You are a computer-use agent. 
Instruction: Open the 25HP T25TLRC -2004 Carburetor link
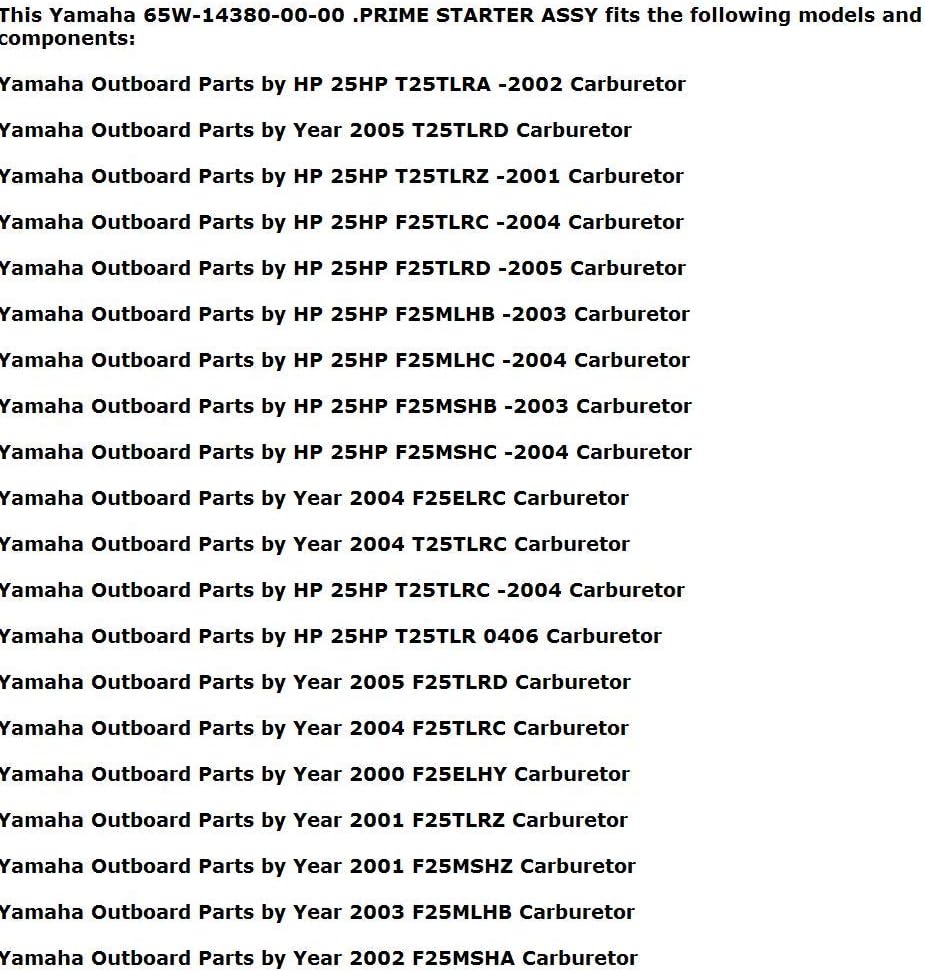tap(342, 590)
